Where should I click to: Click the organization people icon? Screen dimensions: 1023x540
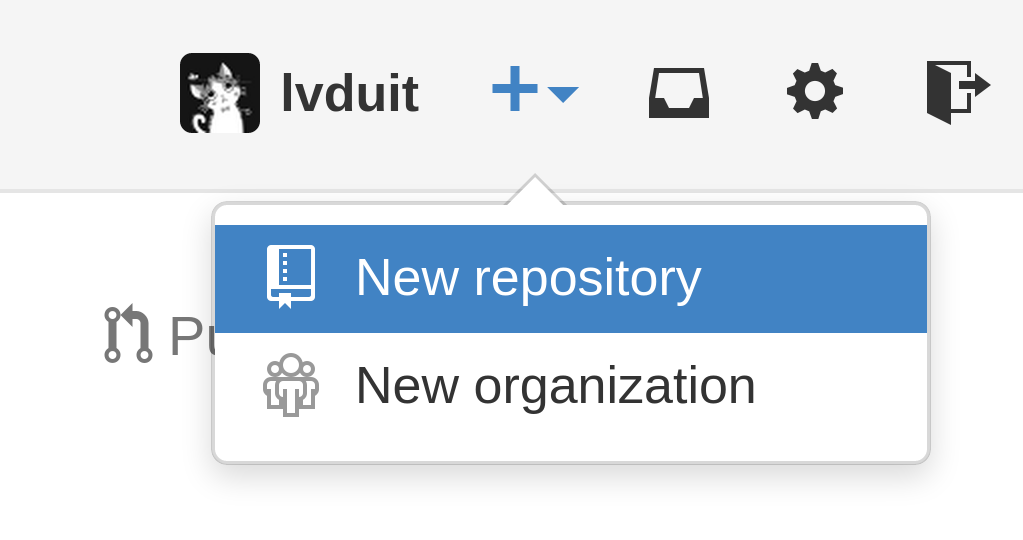coord(291,385)
